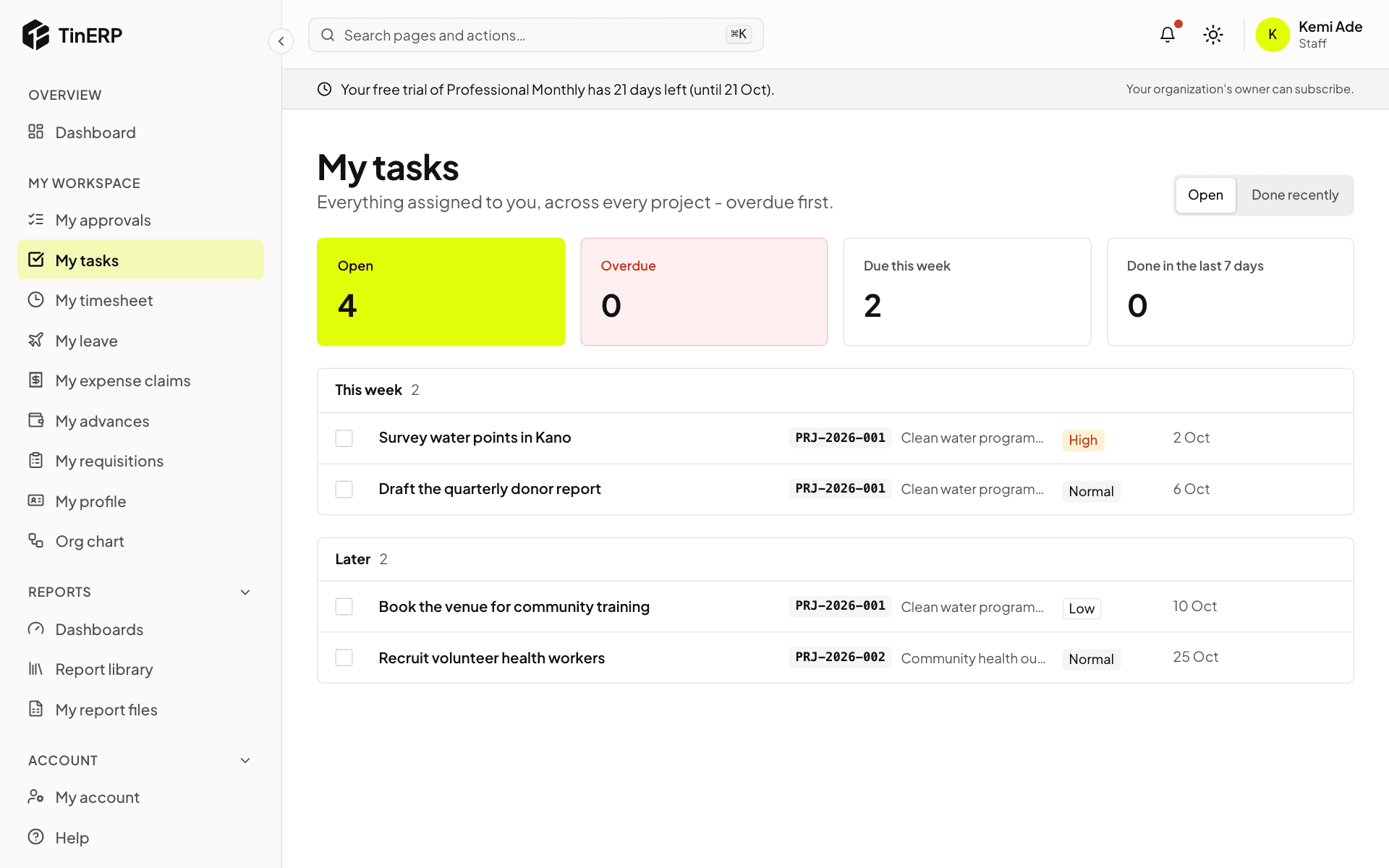The image size is (1389, 868).
Task: Click the Done in the last 7 days card
Action: (1231, 292)
